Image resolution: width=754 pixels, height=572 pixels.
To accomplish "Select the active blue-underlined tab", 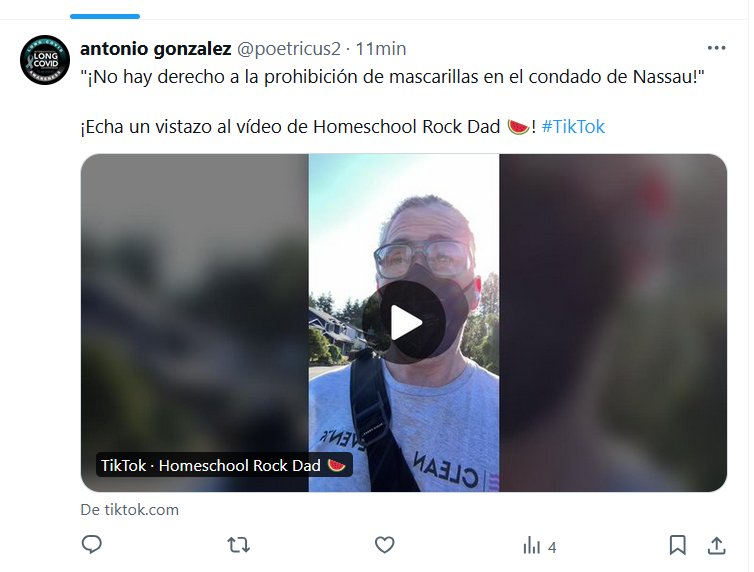I will coord(105,16).
